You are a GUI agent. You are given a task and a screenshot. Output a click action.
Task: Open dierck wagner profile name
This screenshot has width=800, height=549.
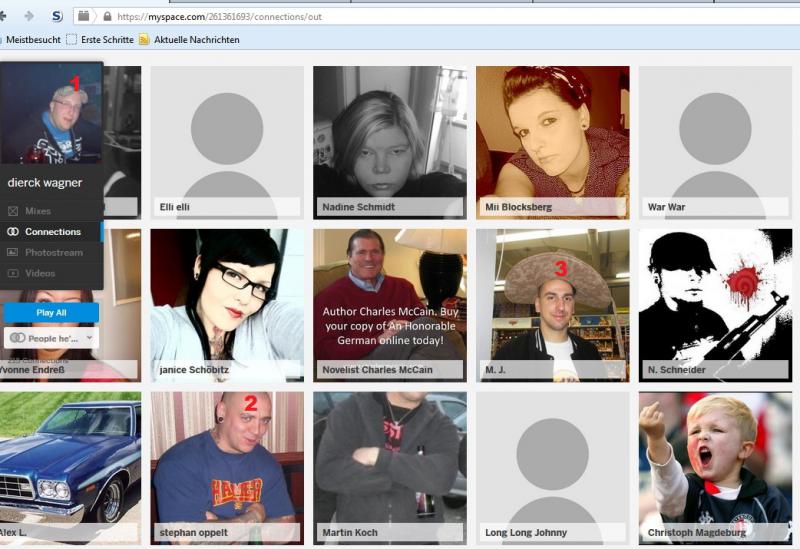(x=45, y=183)
